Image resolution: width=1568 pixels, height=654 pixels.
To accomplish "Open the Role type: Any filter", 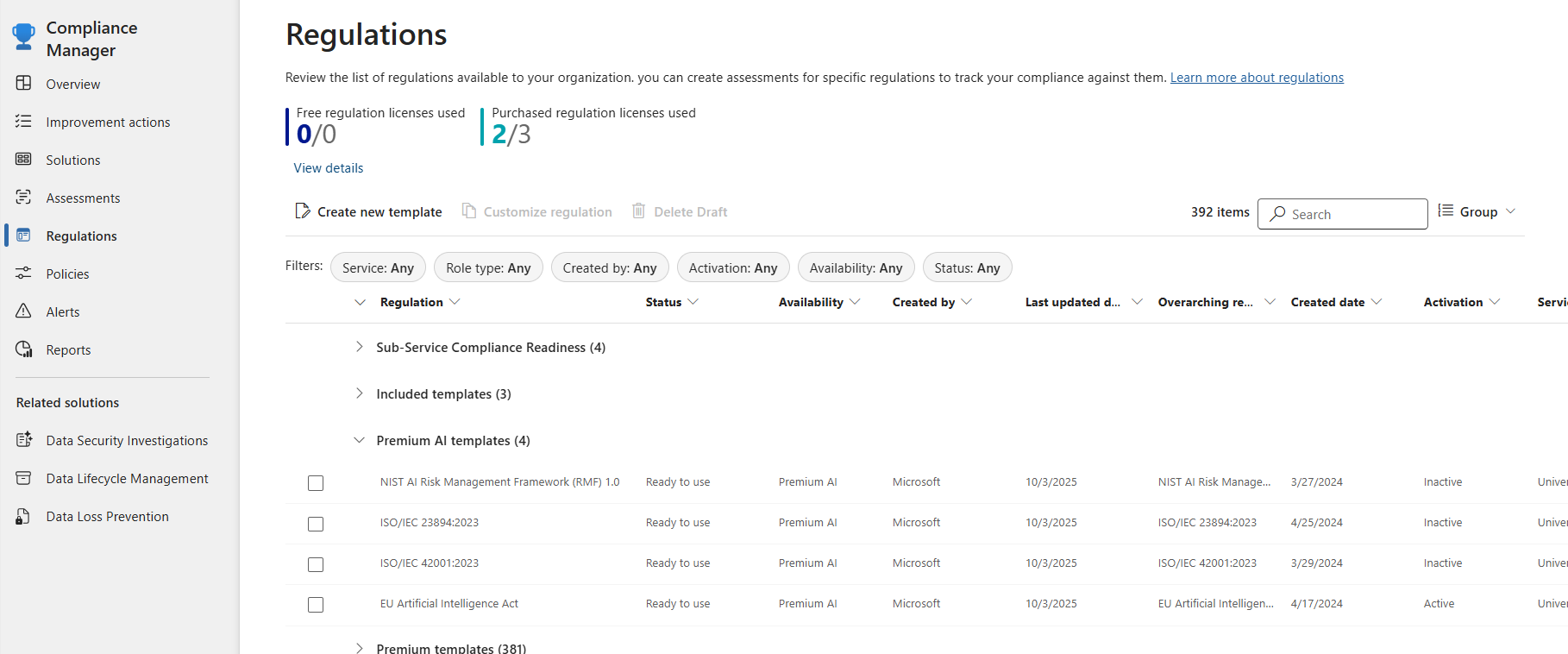I will 488,267.
